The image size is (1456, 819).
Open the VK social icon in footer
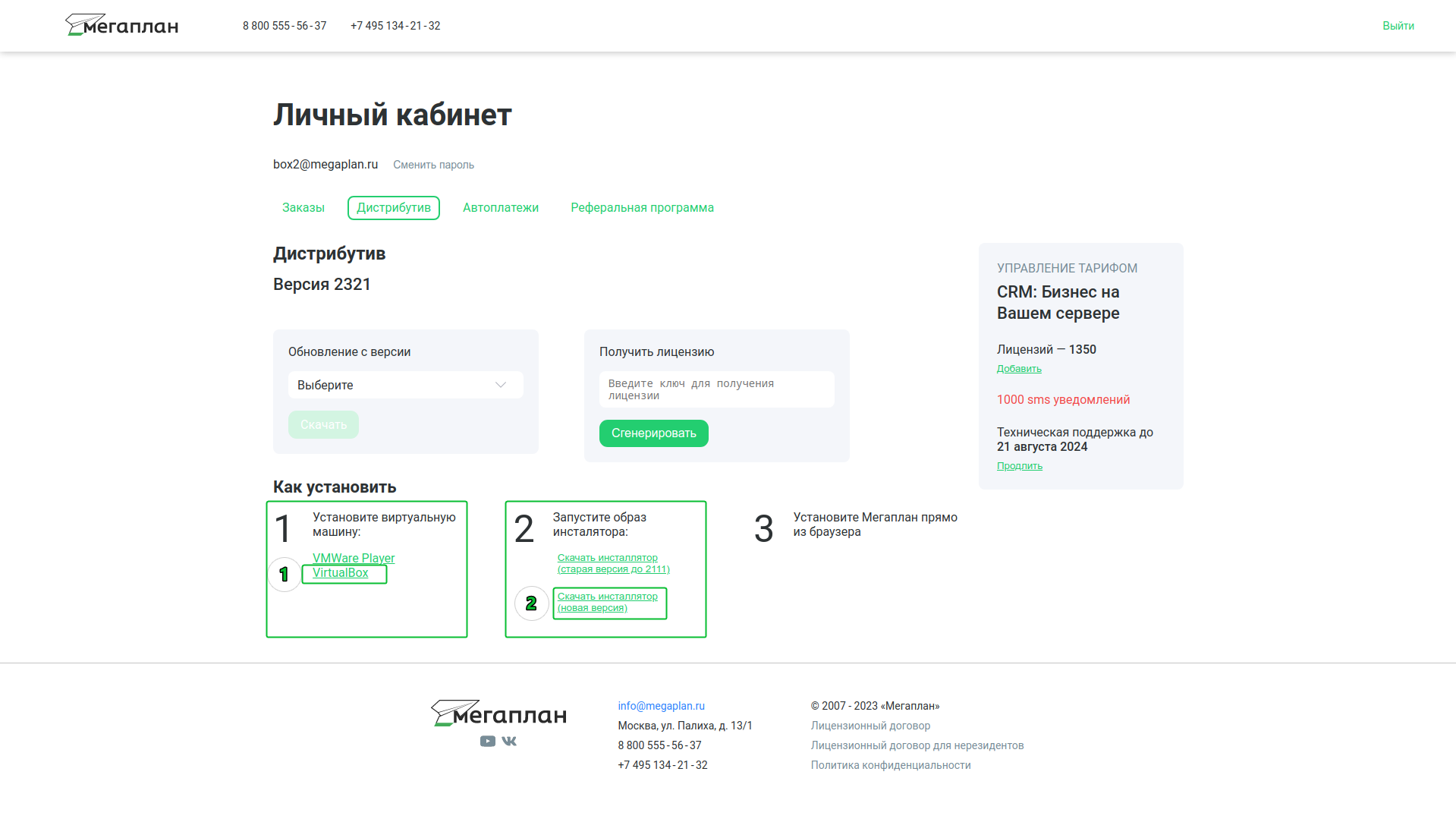[509, 741]
